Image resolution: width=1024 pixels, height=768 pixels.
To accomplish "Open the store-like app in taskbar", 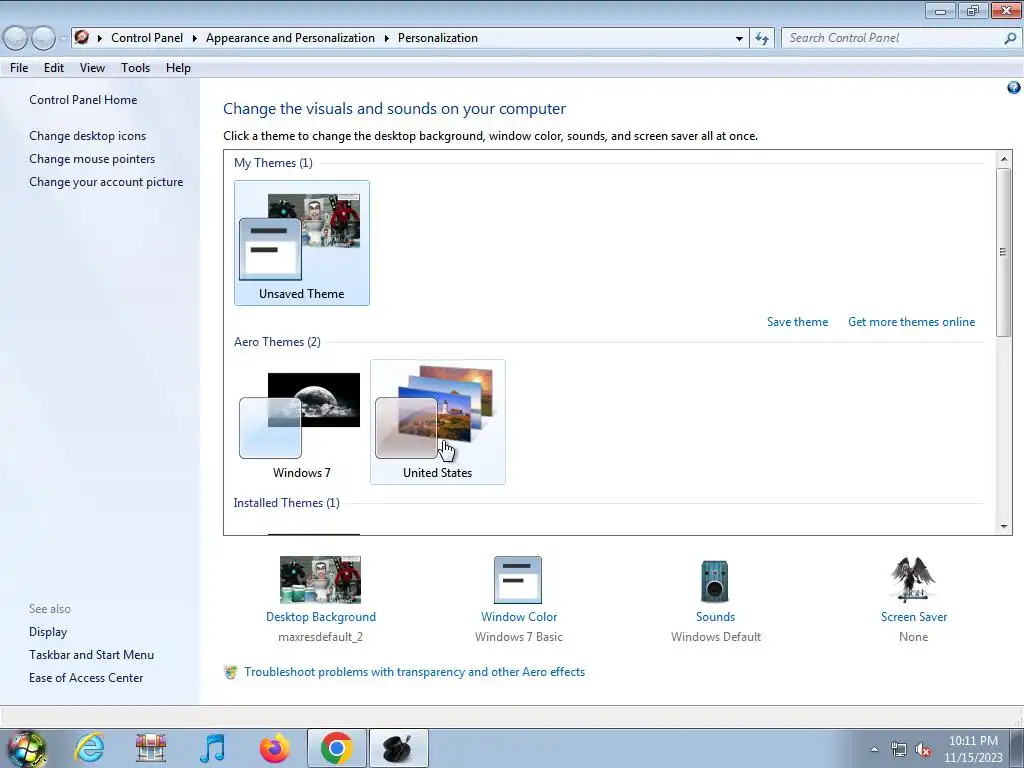I will [151, 748].
